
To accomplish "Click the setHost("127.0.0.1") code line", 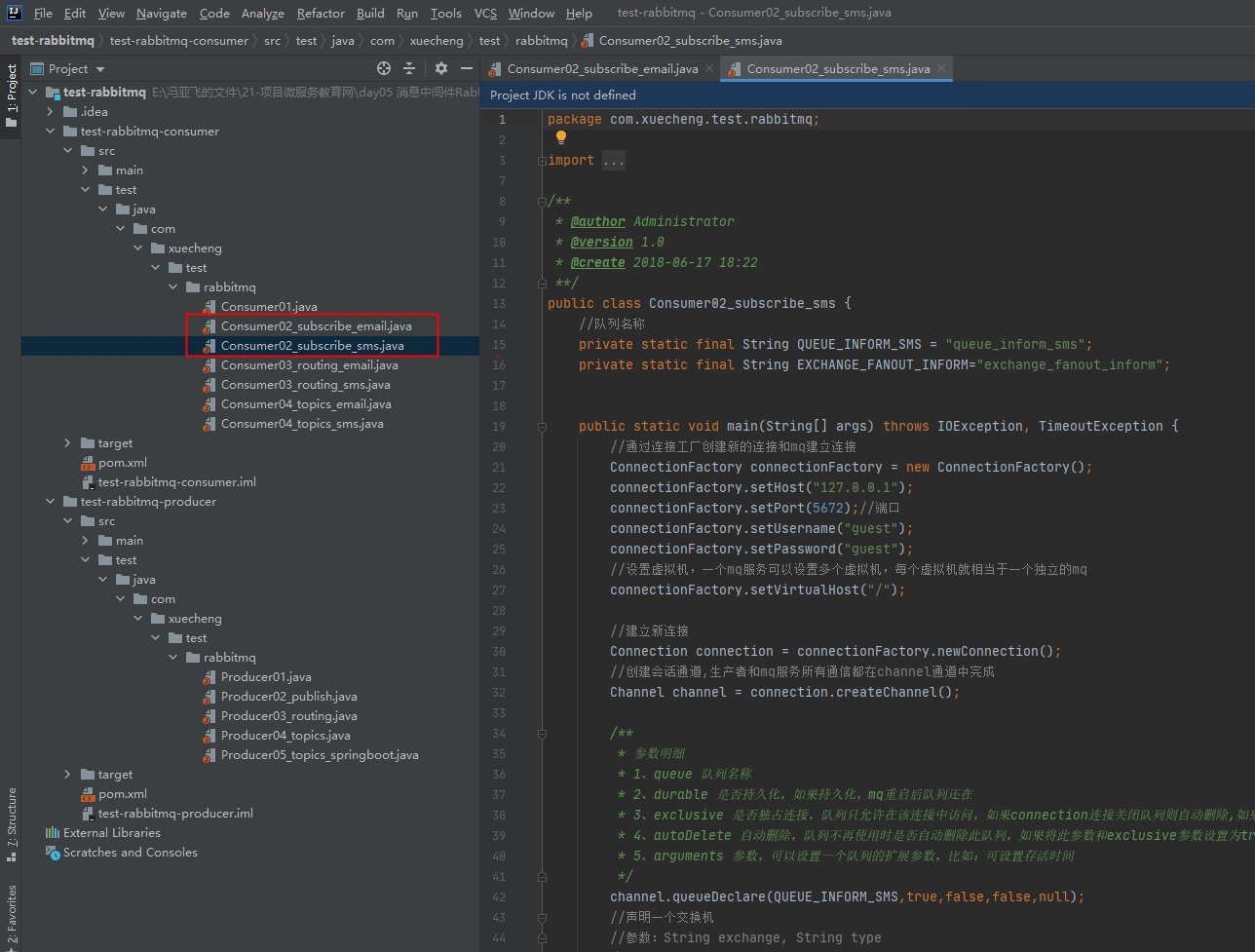I will coord(761,487).
